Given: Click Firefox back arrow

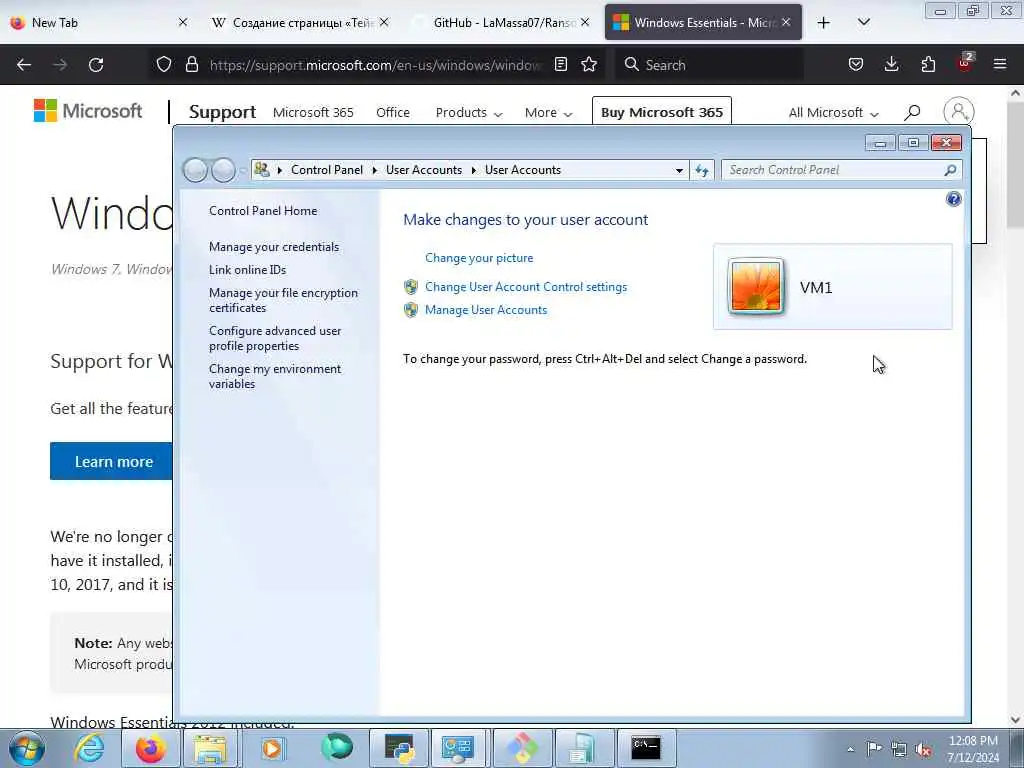Looking at the screenshot, I should [24, 65].
